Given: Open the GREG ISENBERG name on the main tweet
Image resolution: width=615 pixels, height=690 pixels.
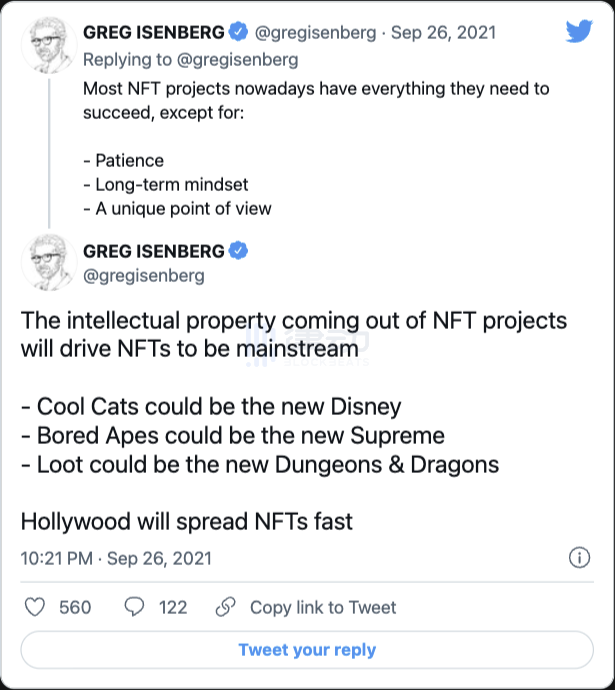Looking at the screenshot, I should point(155,250).
